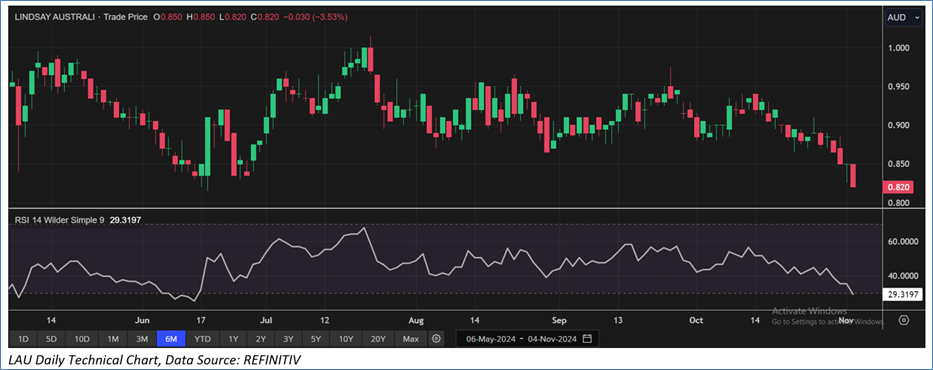This screenshot has width=933, height=370.
Task: Set chart range to 5Y
Action: click(315, 339)
